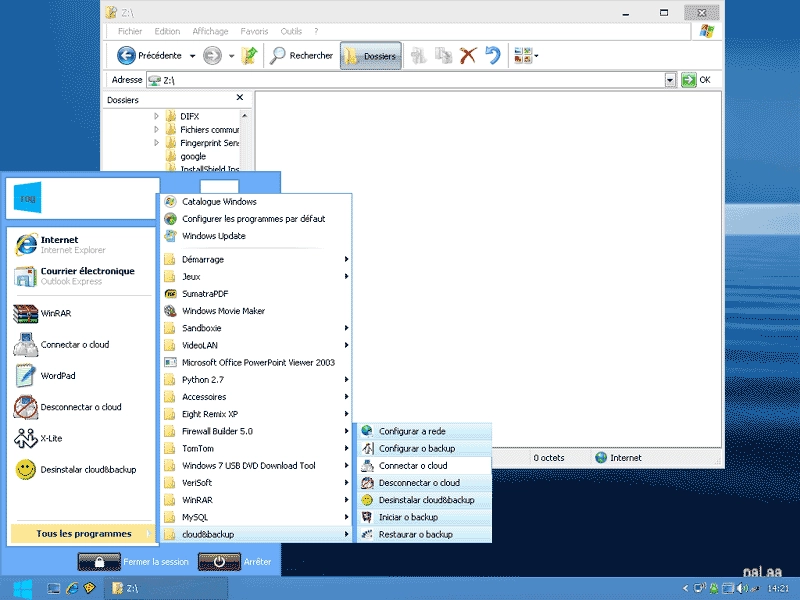Open the Affichage menu

coord(210,31)
